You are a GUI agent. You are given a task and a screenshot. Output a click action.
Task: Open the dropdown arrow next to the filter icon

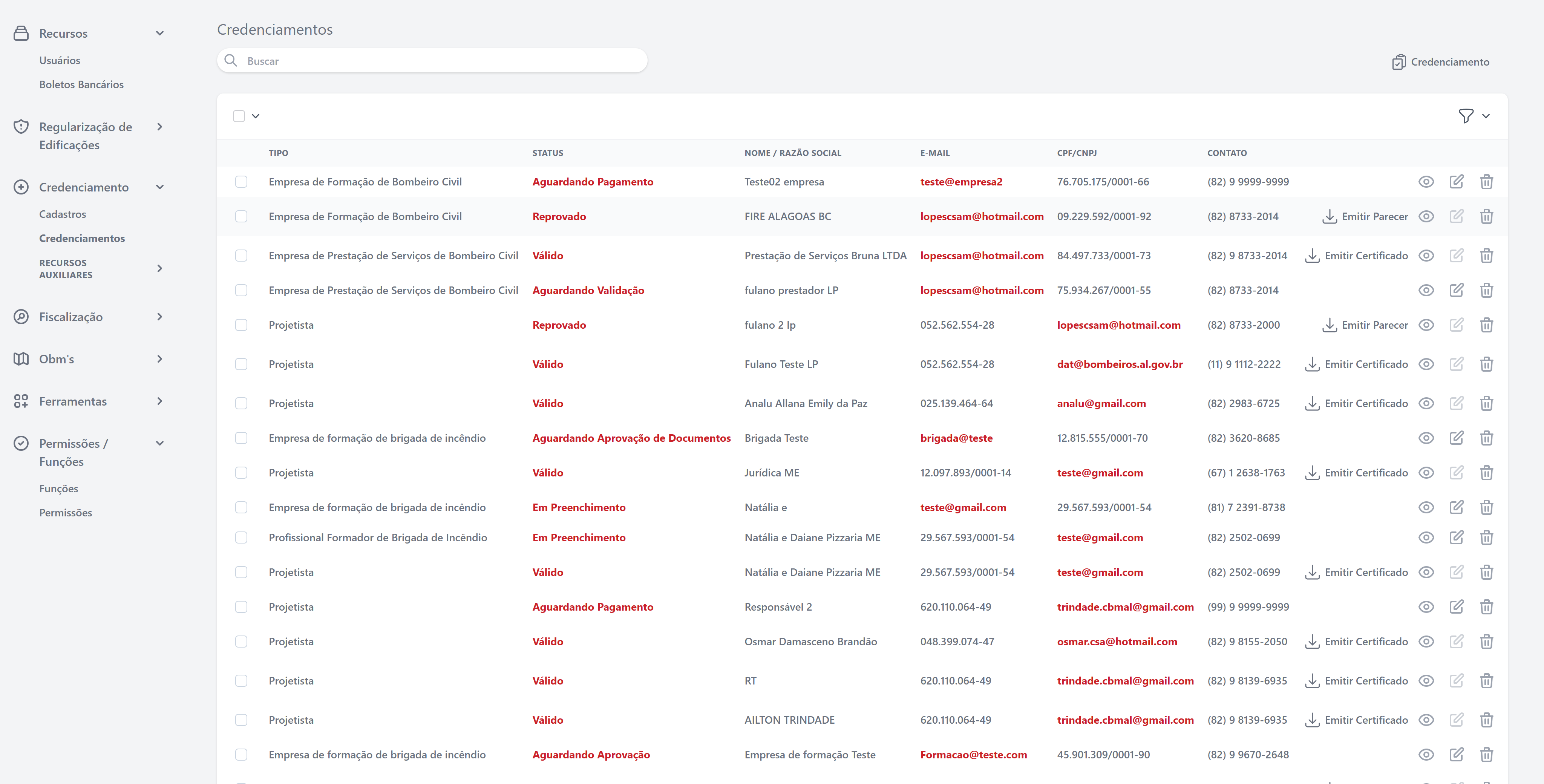1486,116
